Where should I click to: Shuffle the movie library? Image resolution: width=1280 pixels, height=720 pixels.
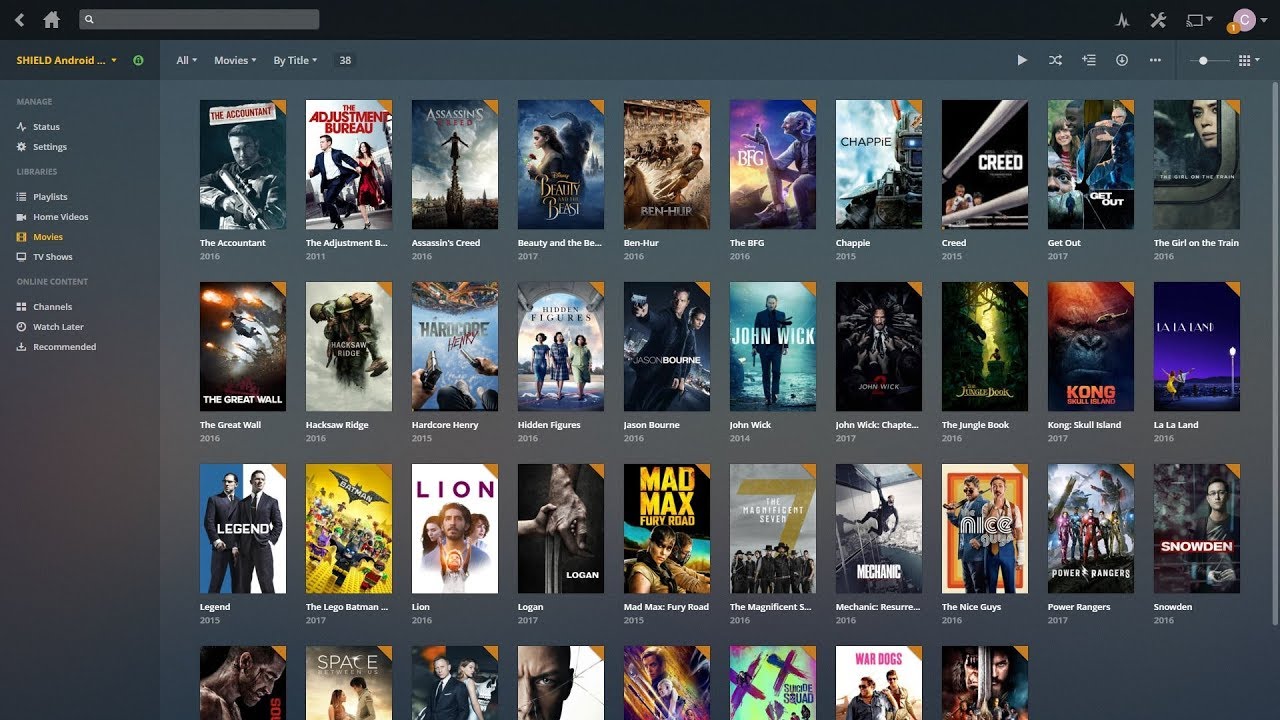pos(1055,60)
